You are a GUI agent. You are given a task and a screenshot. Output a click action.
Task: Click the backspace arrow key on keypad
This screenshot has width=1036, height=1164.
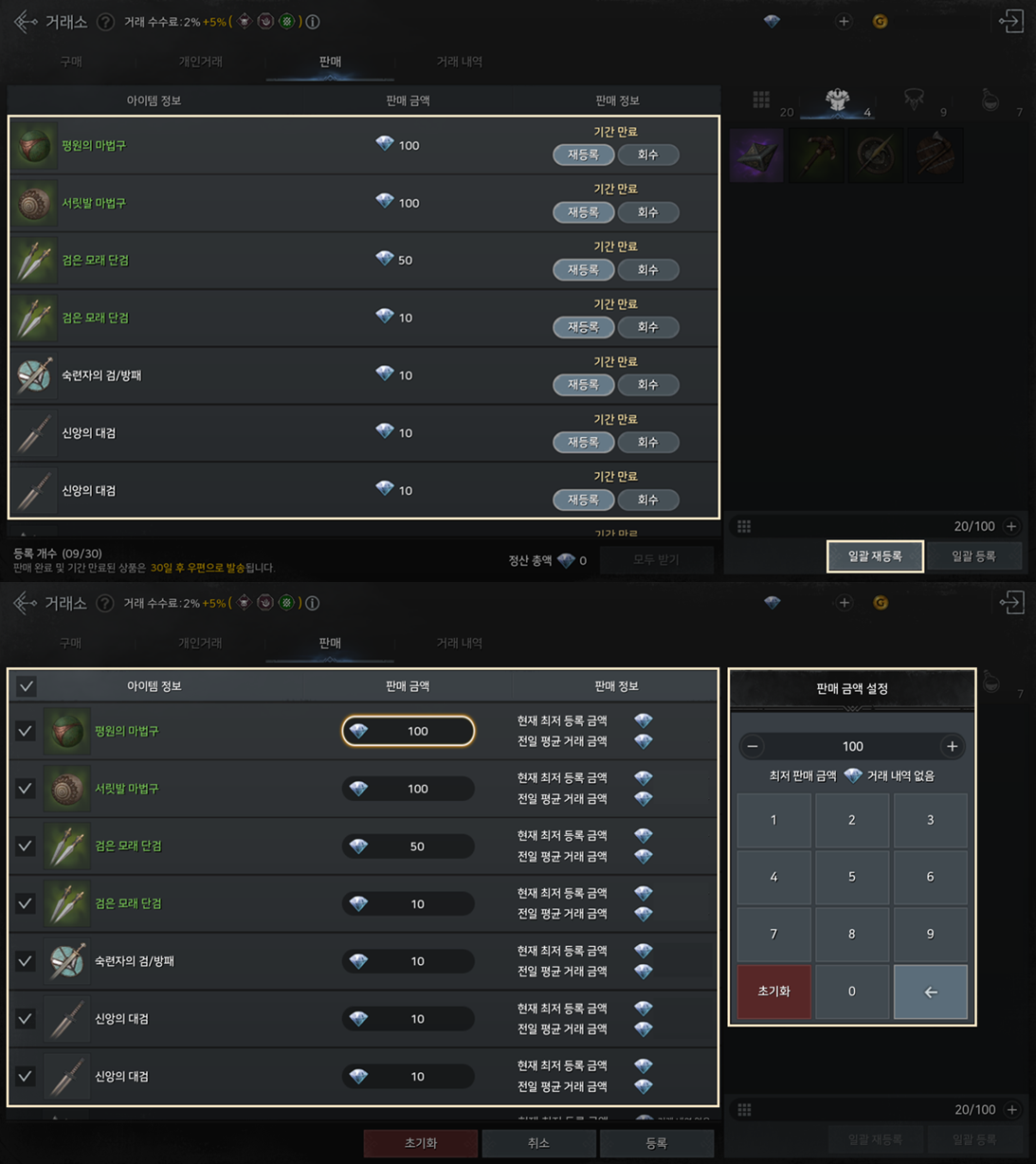[930, 991]
